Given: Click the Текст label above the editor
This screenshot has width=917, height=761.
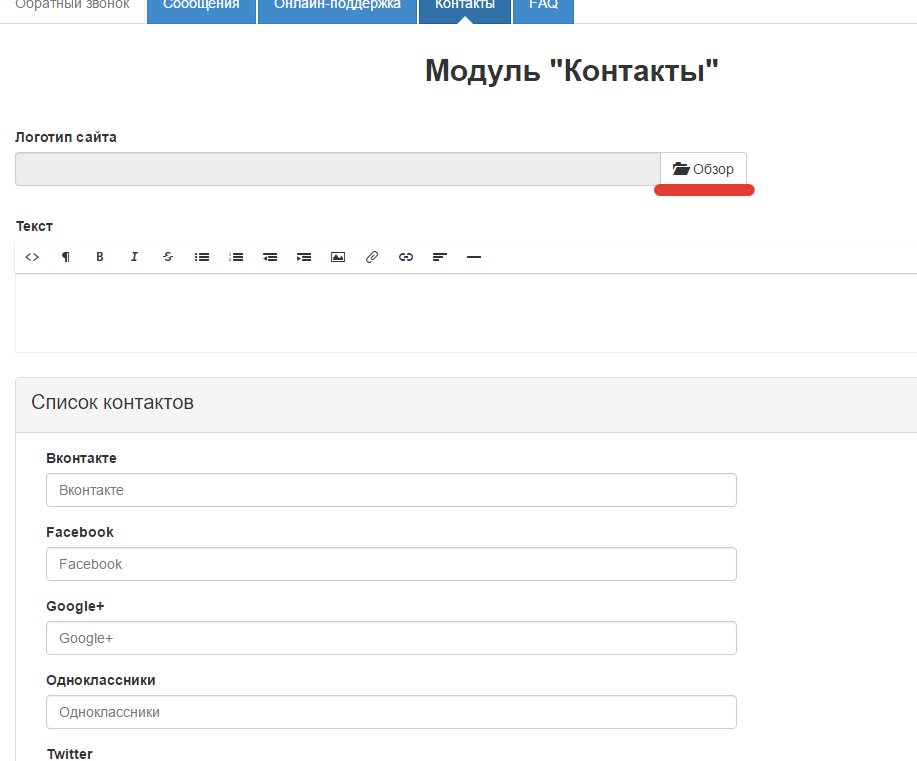Looking at the screenshot, I should 35,226.
